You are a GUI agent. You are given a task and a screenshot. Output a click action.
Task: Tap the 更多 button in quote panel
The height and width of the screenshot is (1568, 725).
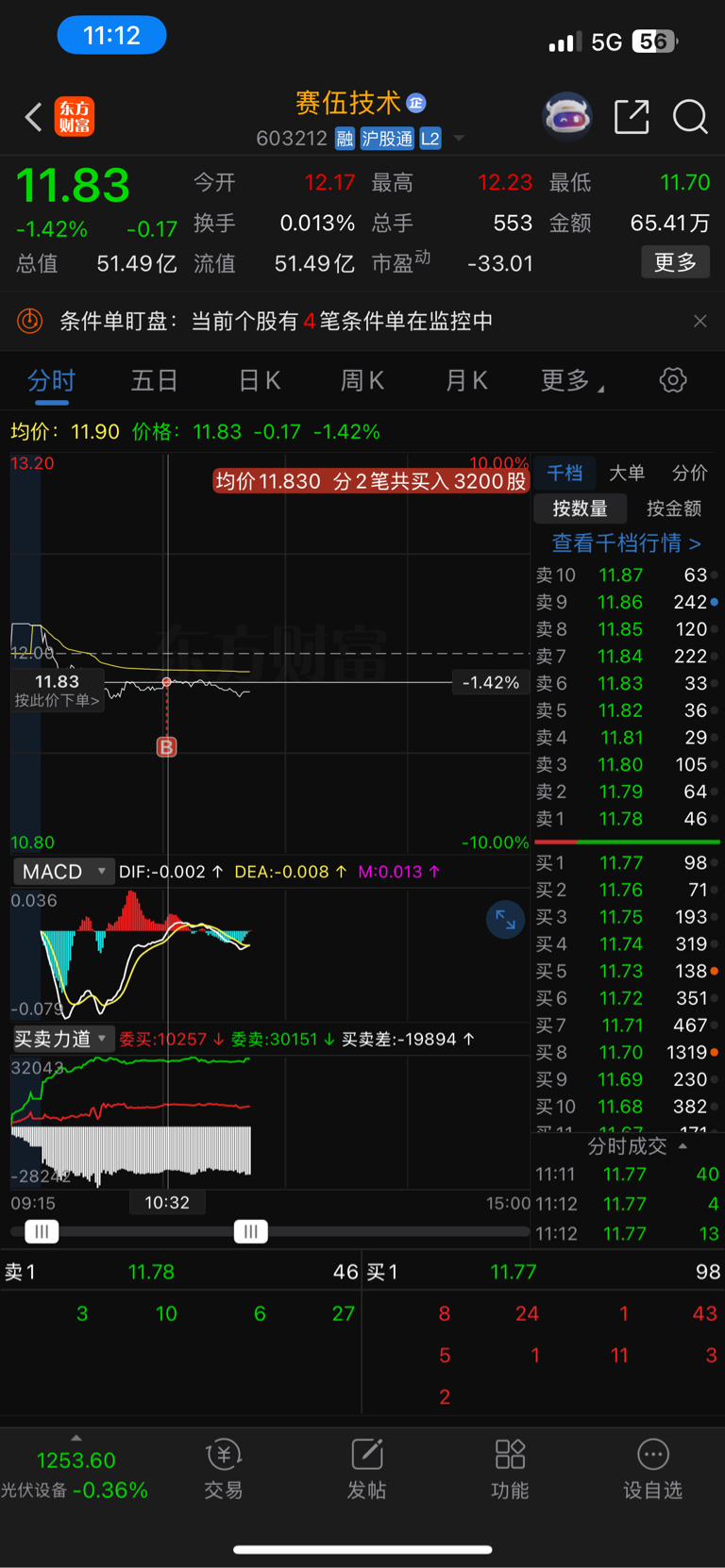pyautogui.click(x=675, y=262)
